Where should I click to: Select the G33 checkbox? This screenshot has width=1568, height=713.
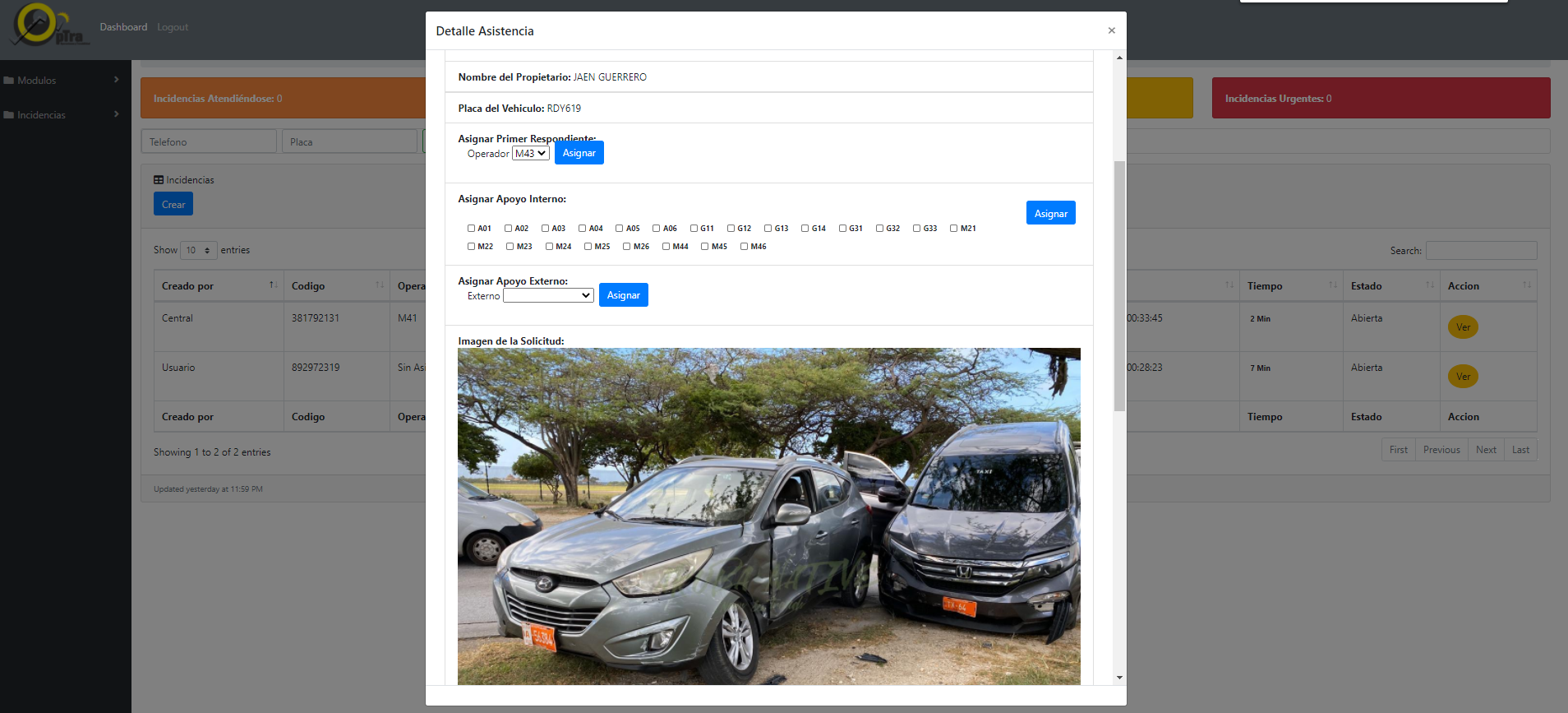click(x=917, y=229)
